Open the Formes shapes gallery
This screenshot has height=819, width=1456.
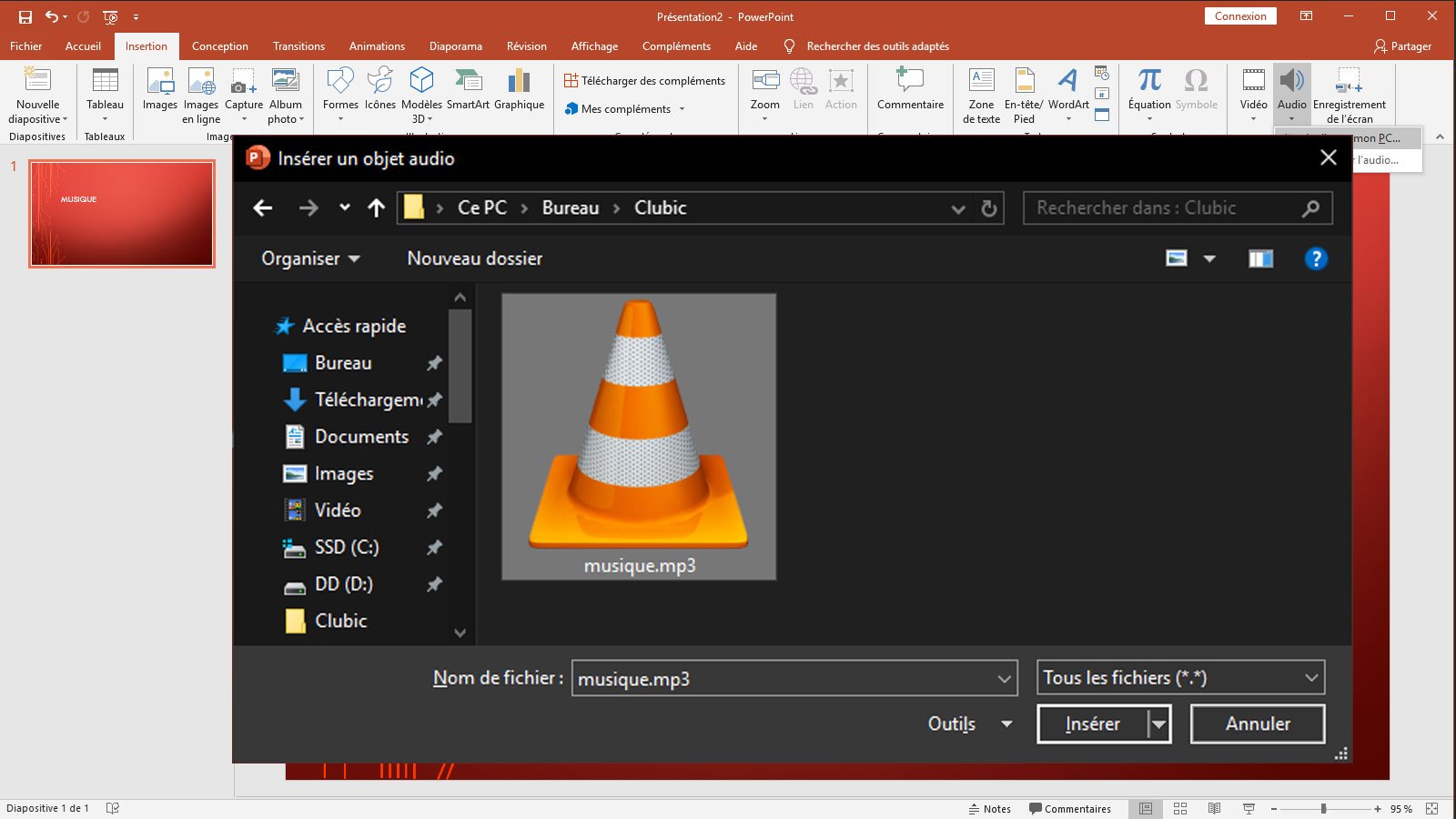coord(340,96)
